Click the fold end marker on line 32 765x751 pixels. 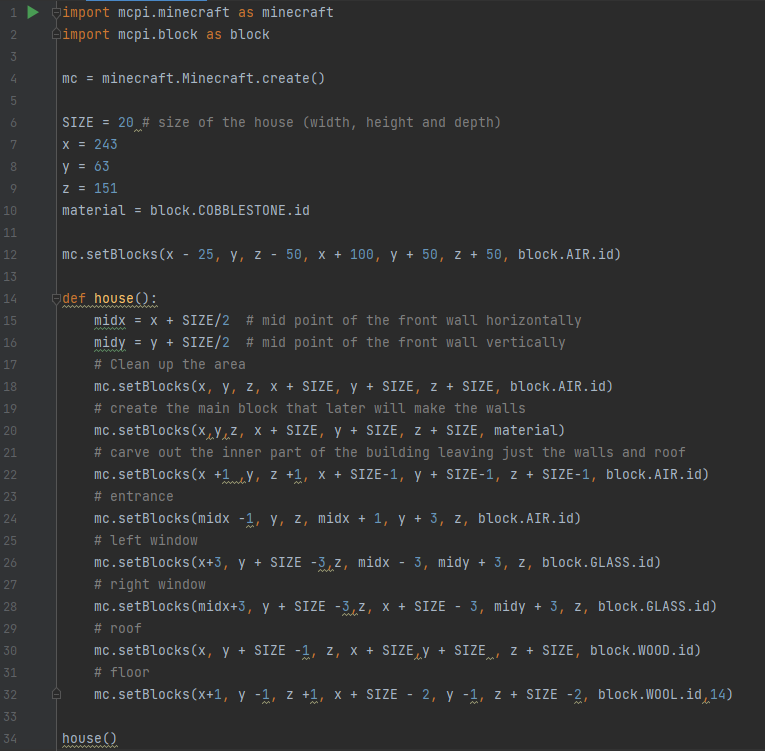56,694
